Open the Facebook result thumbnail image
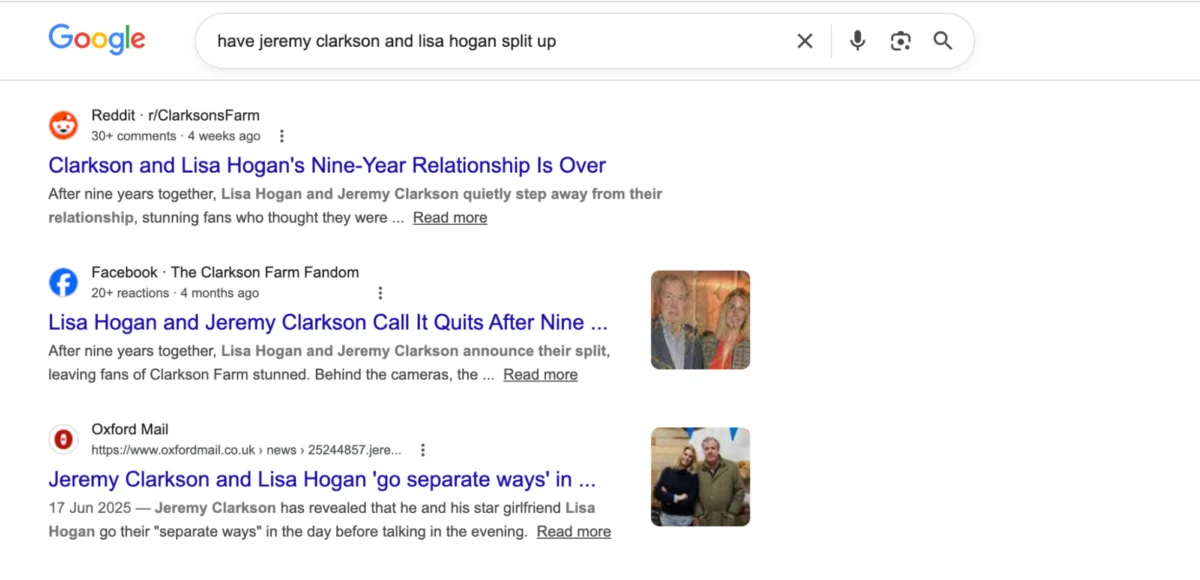 pyautogui.click(x=700, y=320)
